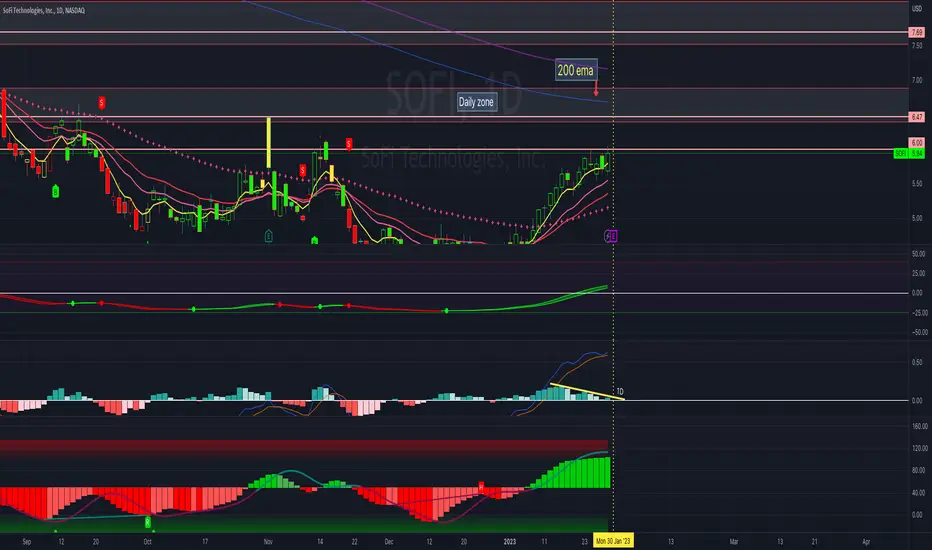Click the sell marker near the mid-November candles
932x550 pixels.
click(x=303, y=171)
